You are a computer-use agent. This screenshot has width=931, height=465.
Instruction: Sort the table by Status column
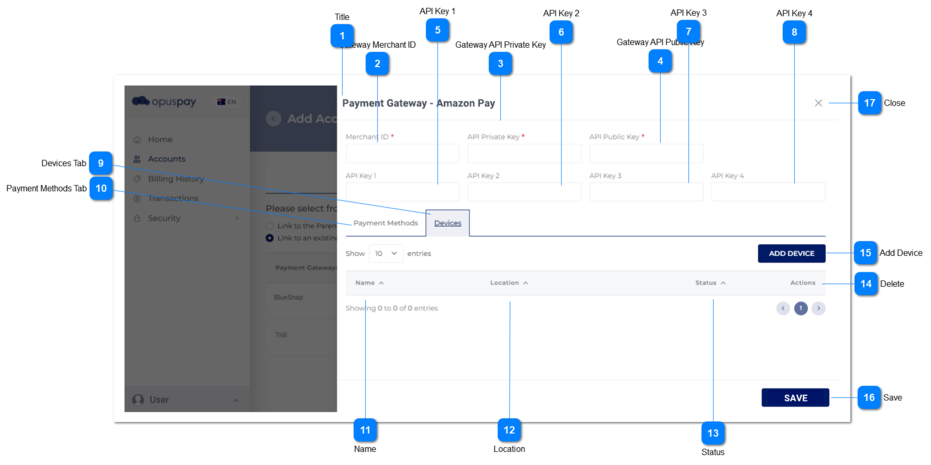point(710,283)
